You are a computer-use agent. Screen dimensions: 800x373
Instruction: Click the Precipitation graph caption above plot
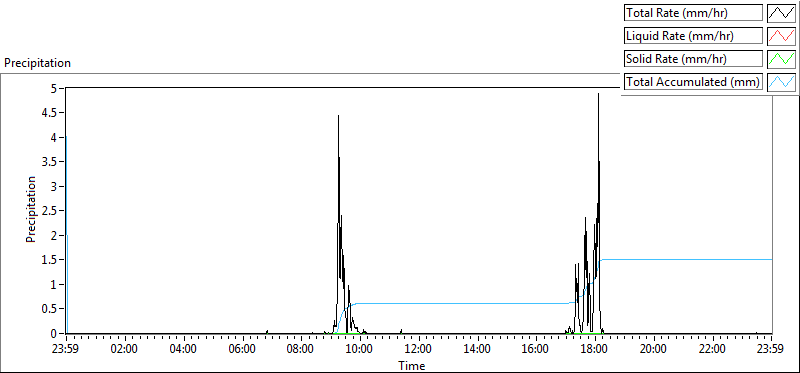click(x=37, y=63)
